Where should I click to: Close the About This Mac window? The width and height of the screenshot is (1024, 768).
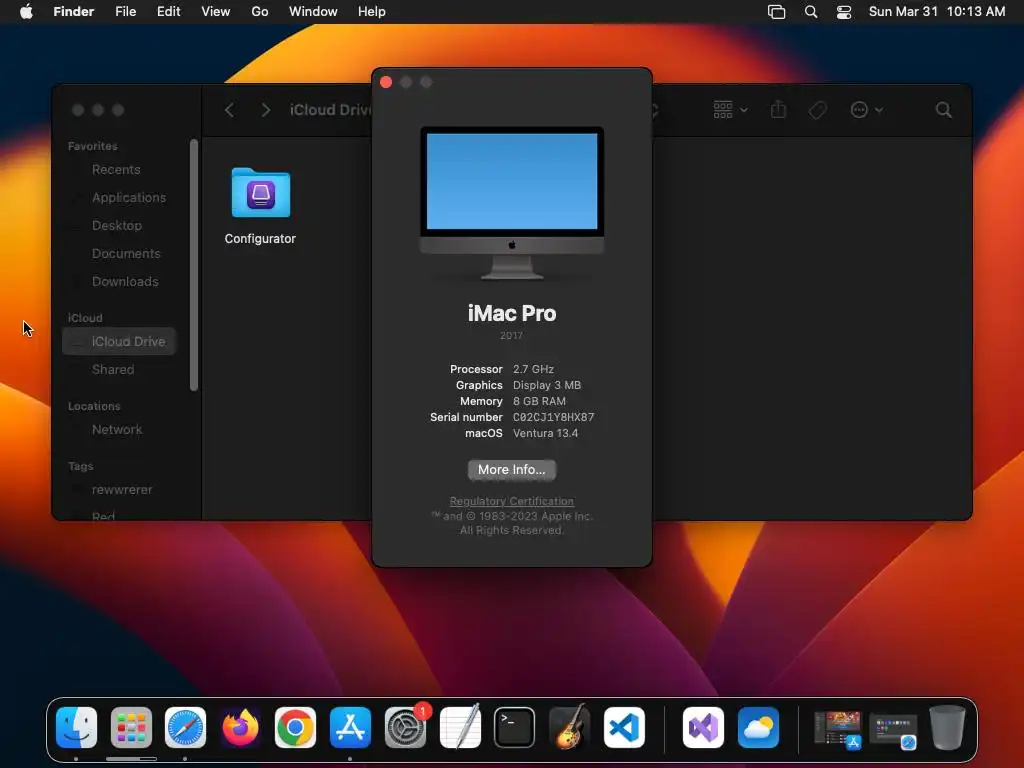[x=386, y=82]
